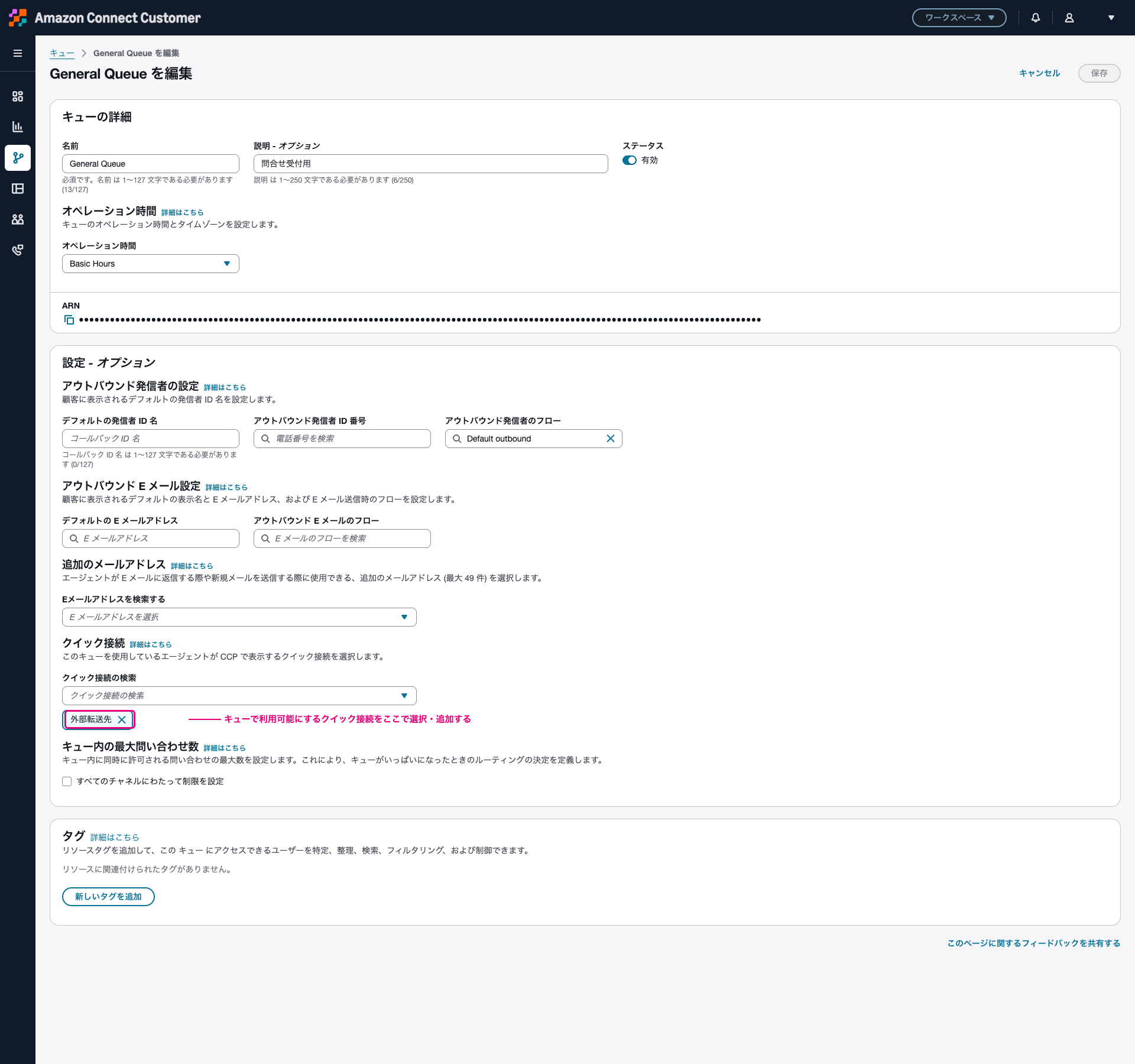
Task: Focus the アウトバウンド発信者 ID 番号 search field
Action: pyautogui.click(x=342, y=439)
